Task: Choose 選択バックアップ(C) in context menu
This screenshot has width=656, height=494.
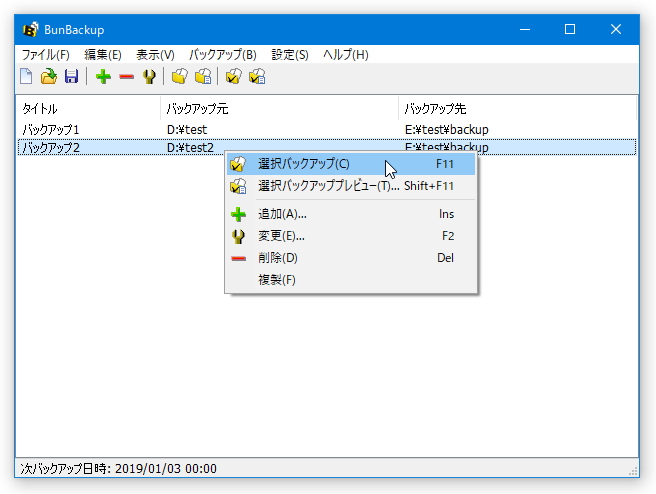Action: (x=351, y=164)
